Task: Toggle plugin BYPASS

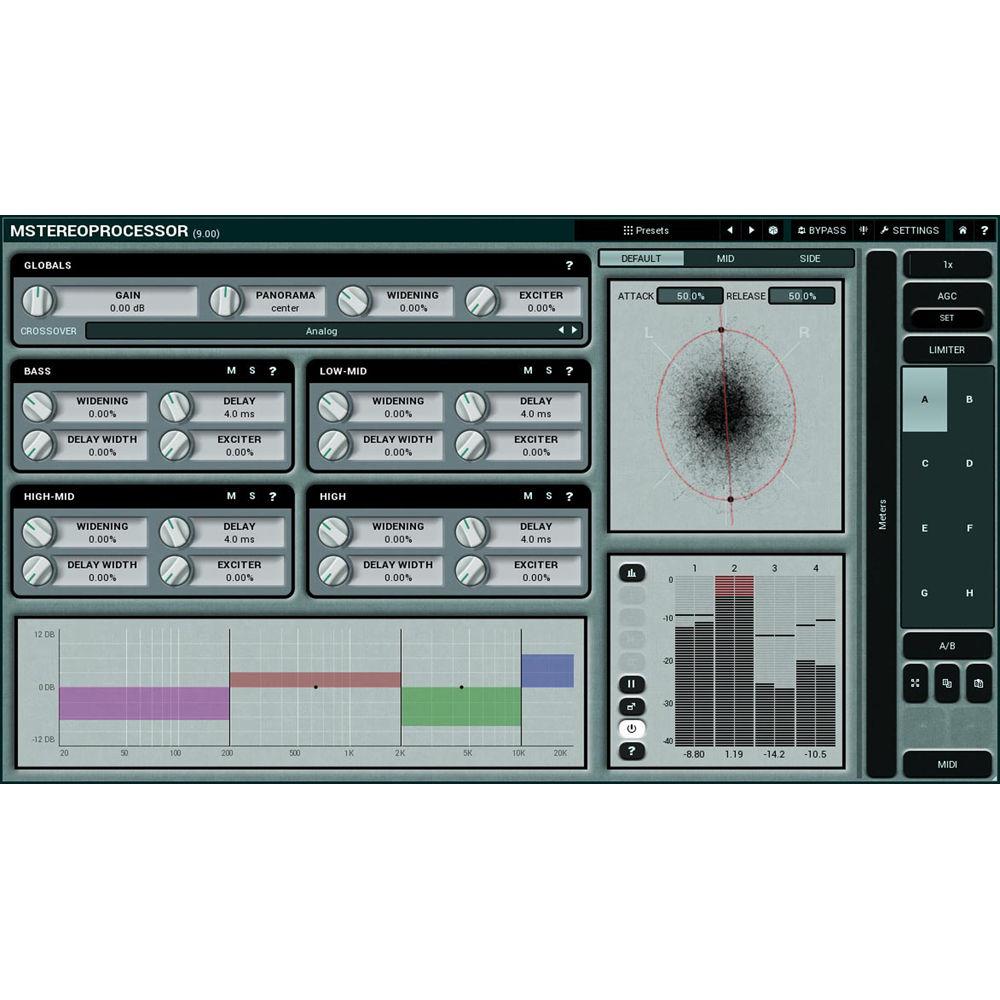Action: (x=822, y=230)
